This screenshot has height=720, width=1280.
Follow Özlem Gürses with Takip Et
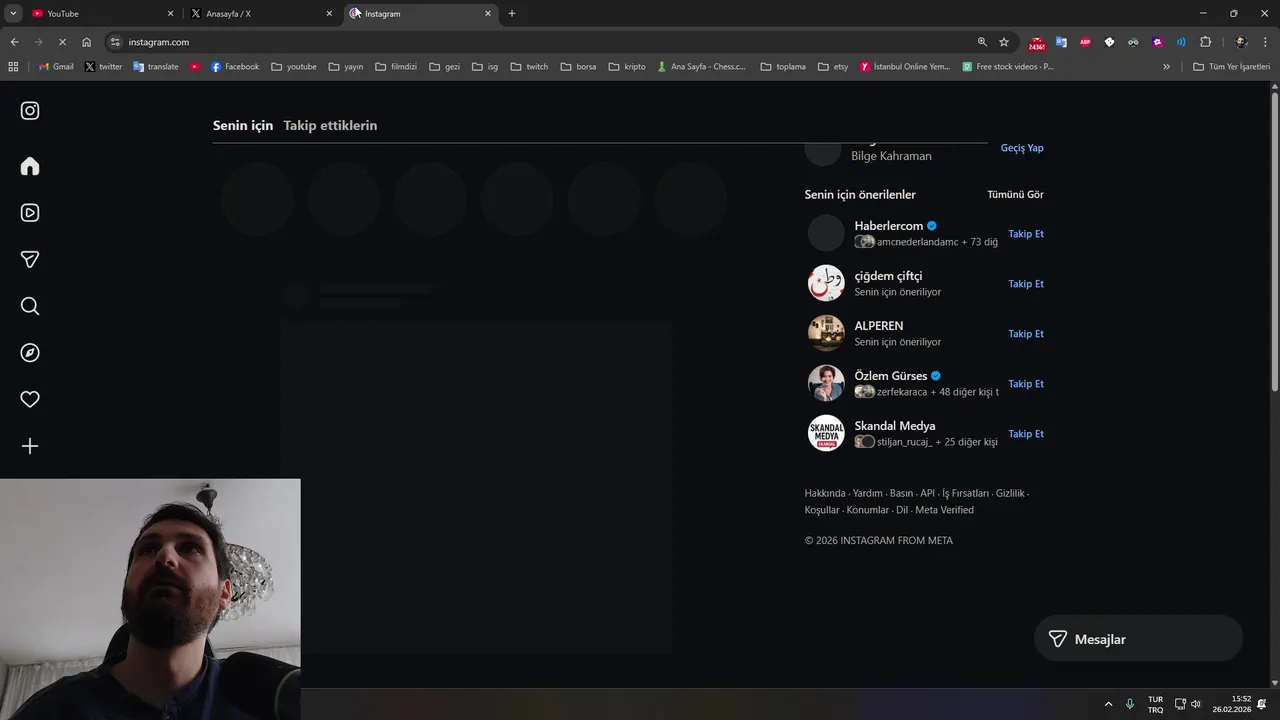1026,384
